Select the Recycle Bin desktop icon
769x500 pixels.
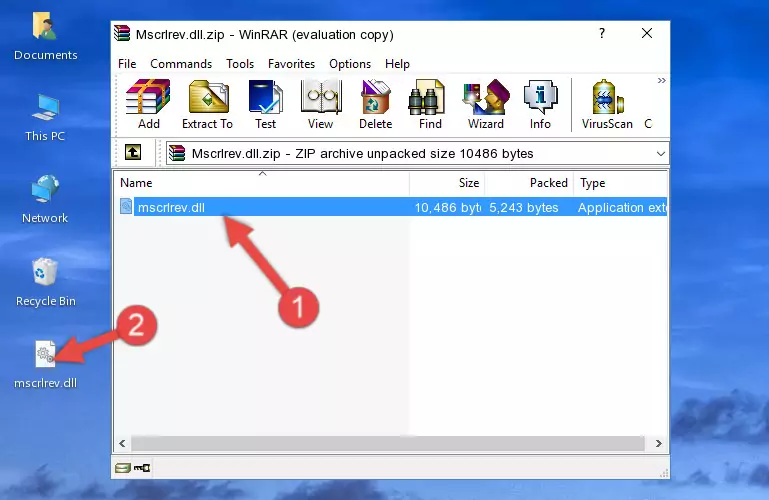pyautogui.click(x=46, y=282)
